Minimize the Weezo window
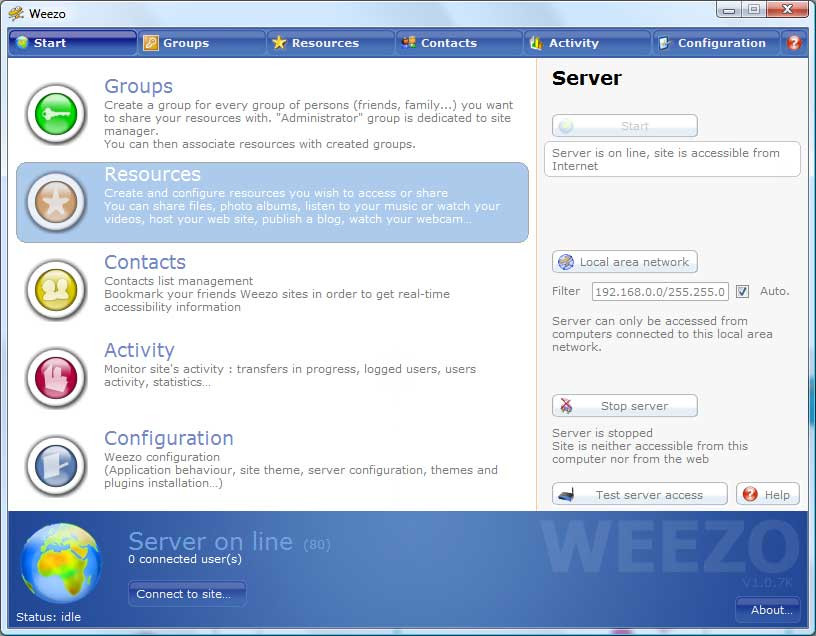Screen dimensions: 816x636 (x=729, y=10)
